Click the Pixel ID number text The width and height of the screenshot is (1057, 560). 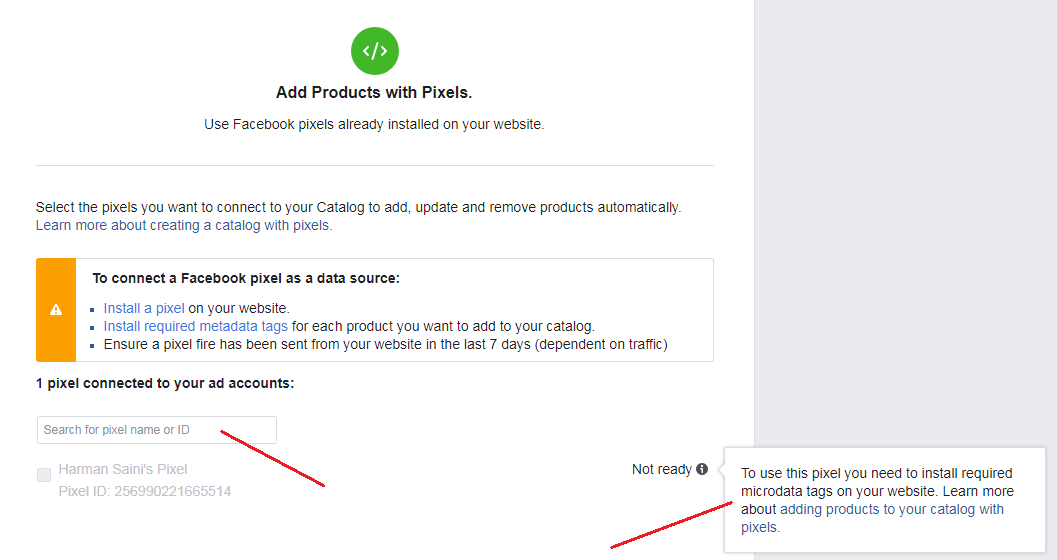(145, 491)
